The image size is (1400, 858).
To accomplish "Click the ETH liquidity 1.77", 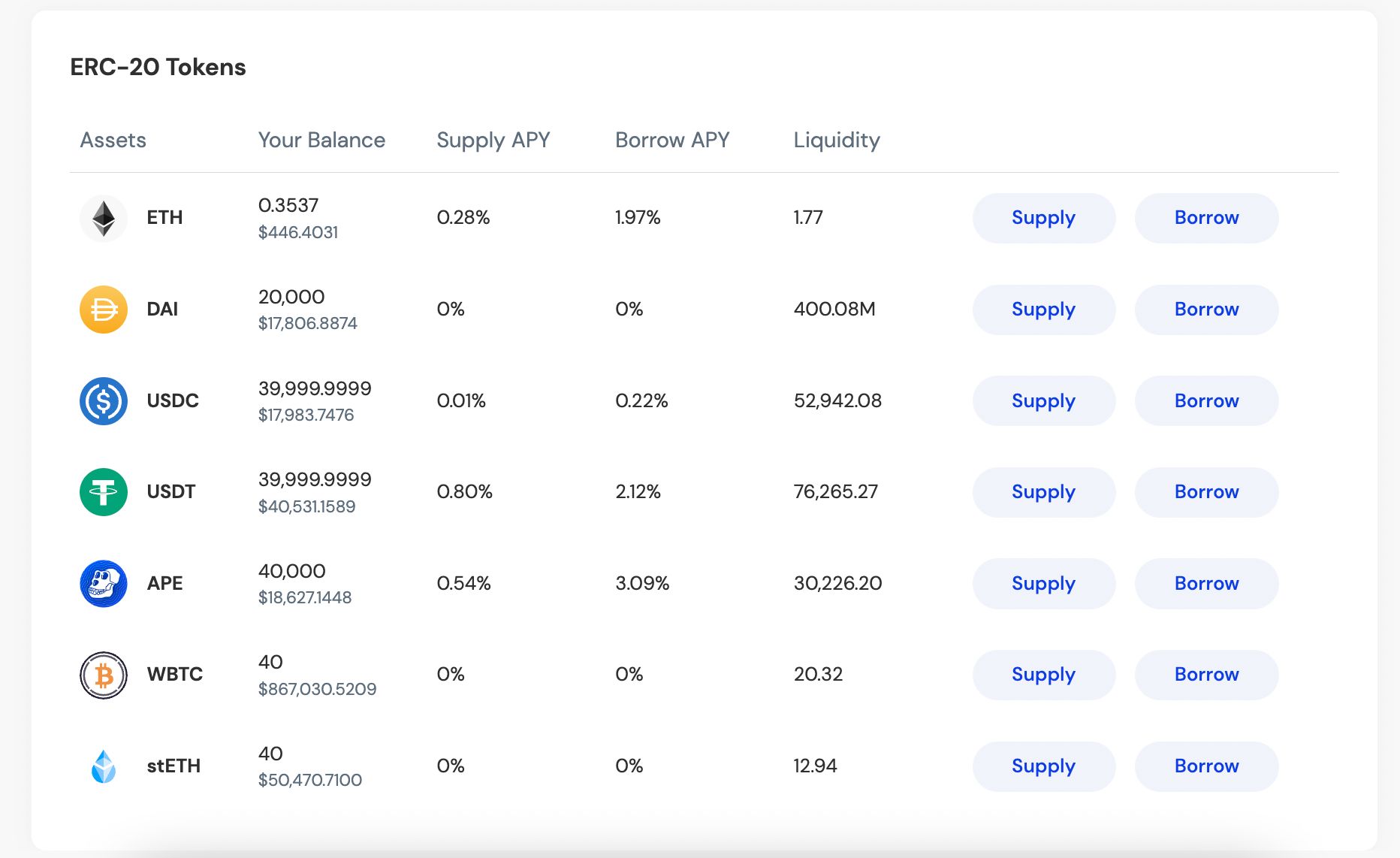I will tap(808, 218).
